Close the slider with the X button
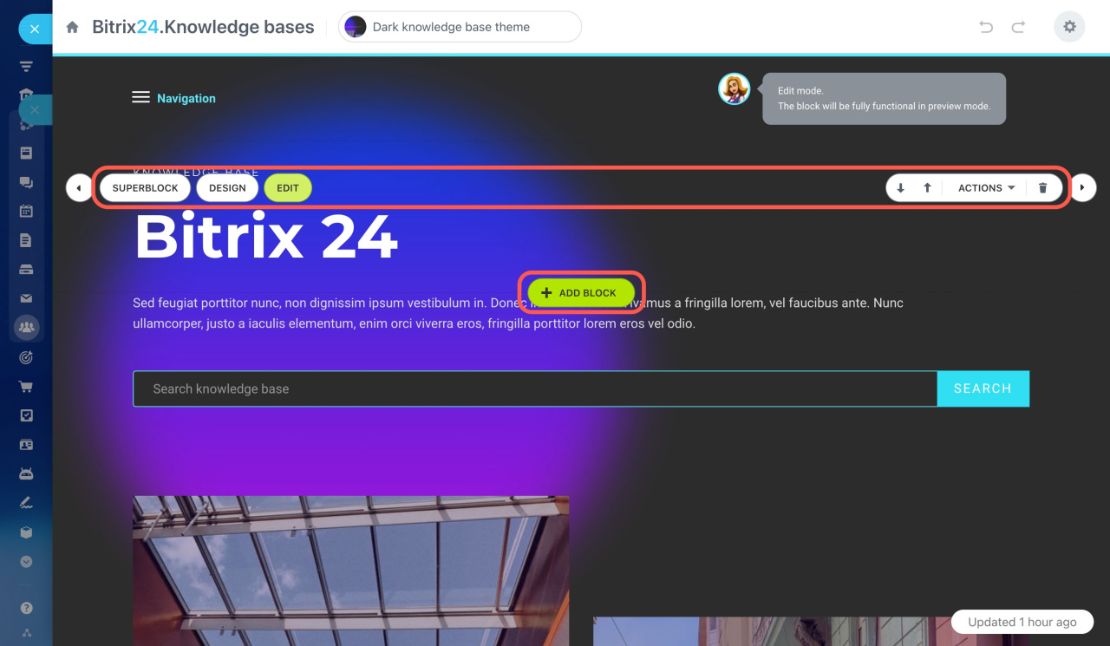Image resolution: width=1110 pixels, height=646 pixels. click(34, 29)
